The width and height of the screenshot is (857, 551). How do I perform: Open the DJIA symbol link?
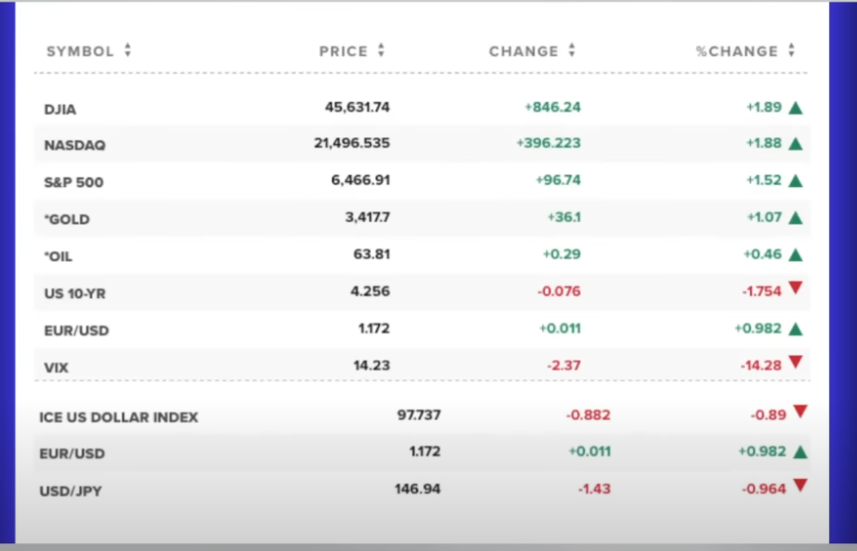(x=60, y=110)
